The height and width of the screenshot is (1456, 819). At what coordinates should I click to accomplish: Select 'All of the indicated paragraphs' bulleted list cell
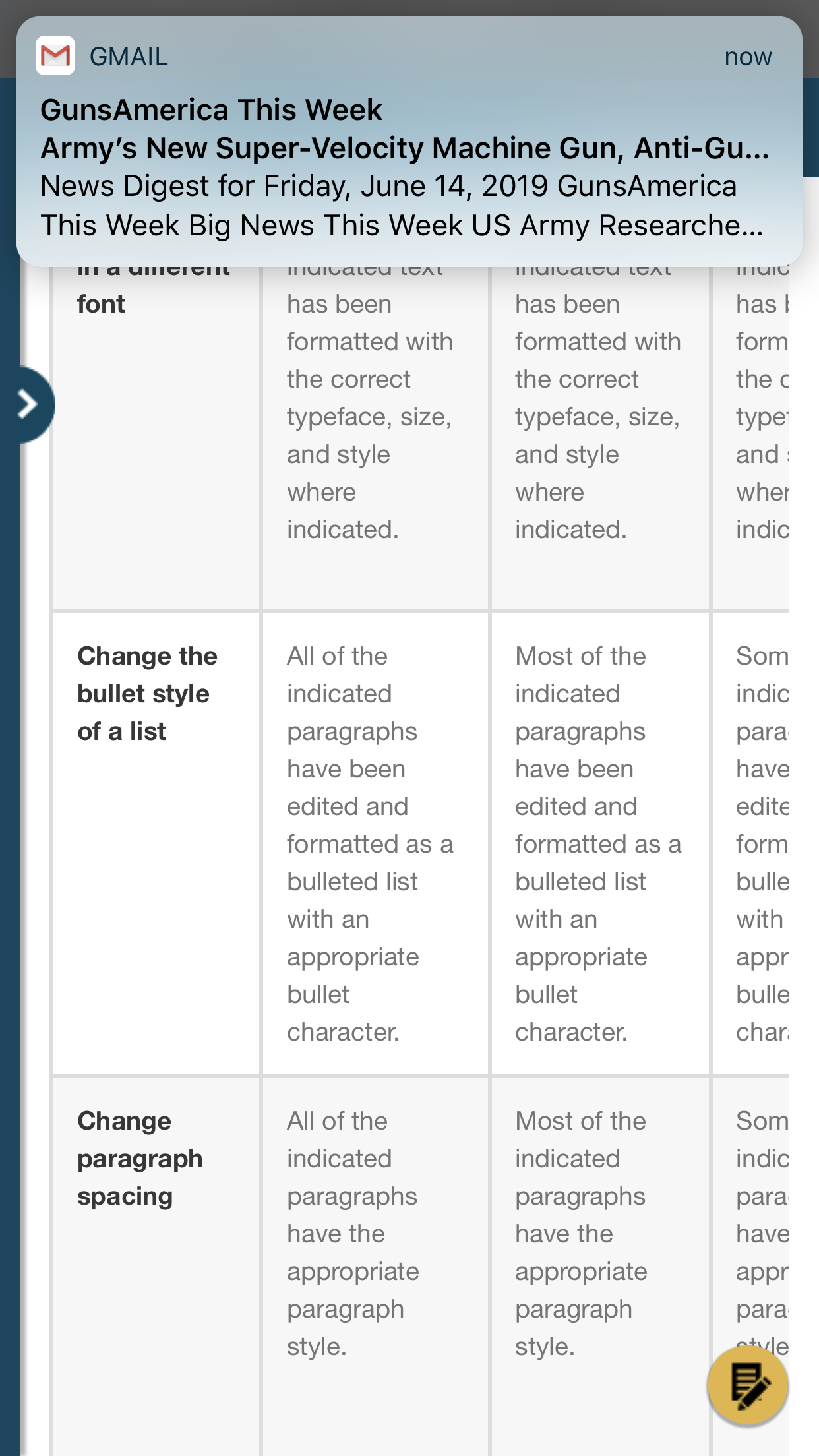coord(375,844)
